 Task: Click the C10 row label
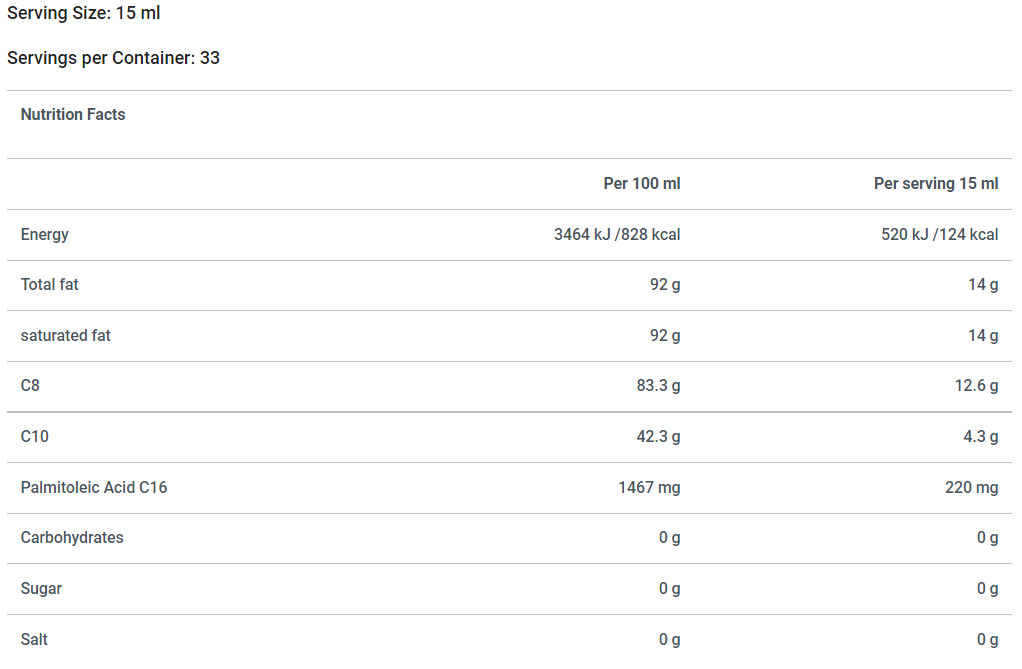point(35,437)
